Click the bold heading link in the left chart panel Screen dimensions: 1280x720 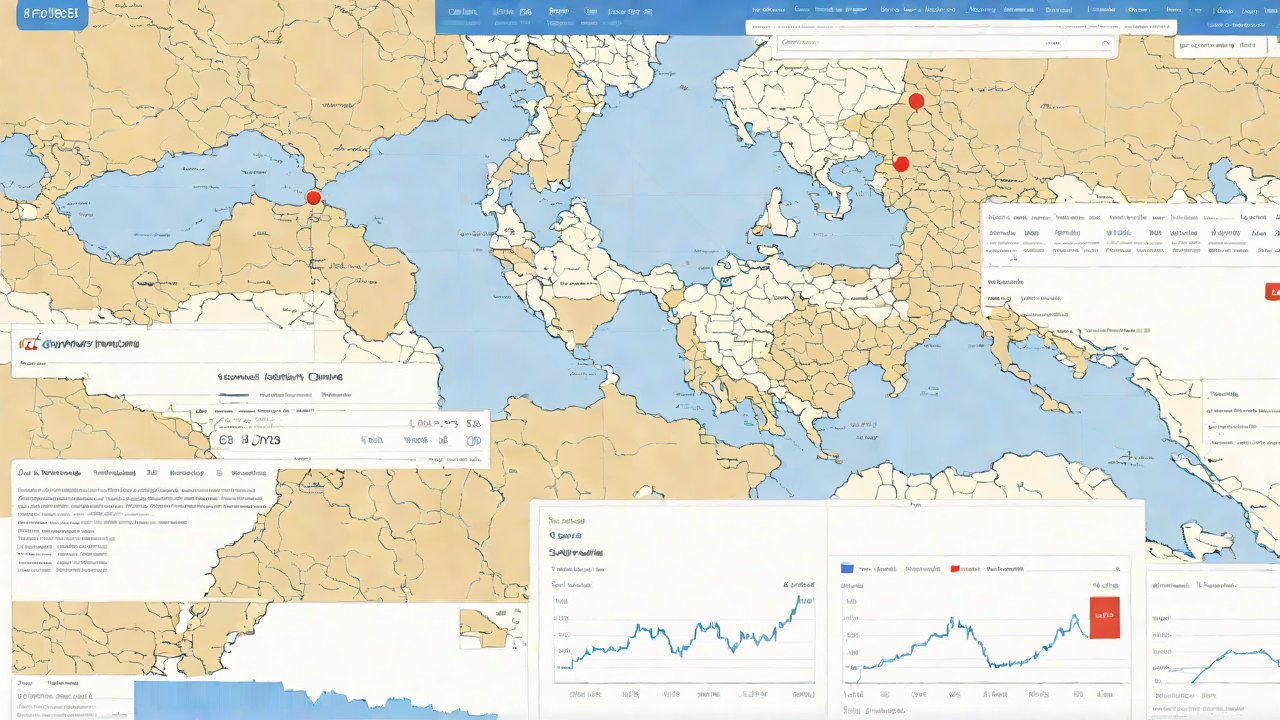click(575, 551)
